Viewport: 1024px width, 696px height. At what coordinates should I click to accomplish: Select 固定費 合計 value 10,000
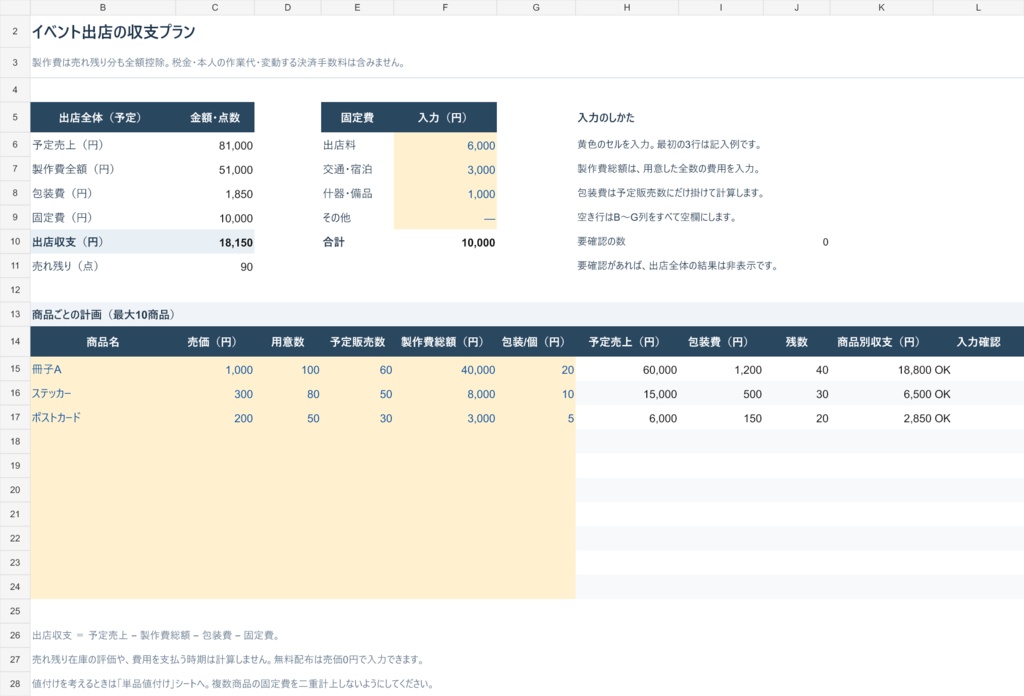pyautogui.click(x=445, y=242)
